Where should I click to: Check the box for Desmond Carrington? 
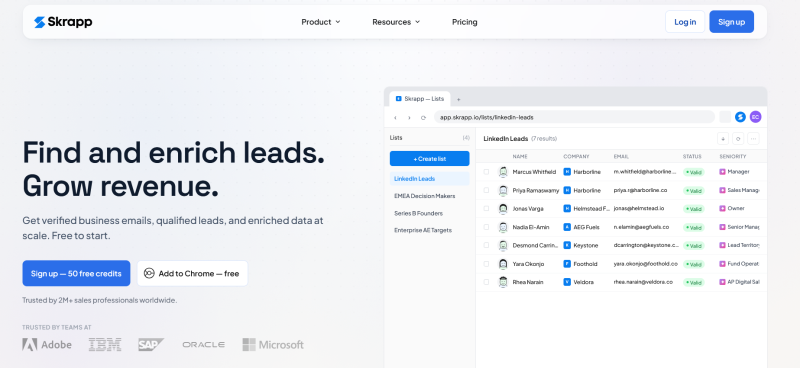pyautogui.click(x=486, y=246)
